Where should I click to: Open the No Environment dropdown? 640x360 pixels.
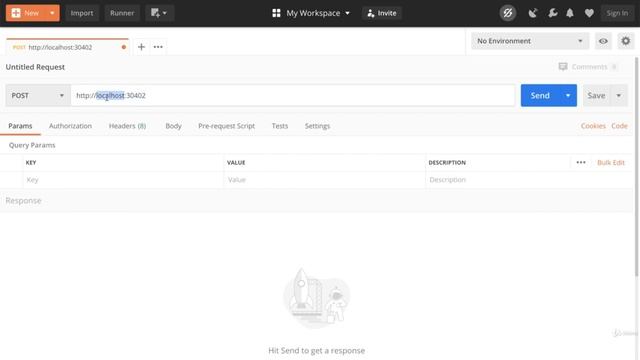click(x=530, y=41)
